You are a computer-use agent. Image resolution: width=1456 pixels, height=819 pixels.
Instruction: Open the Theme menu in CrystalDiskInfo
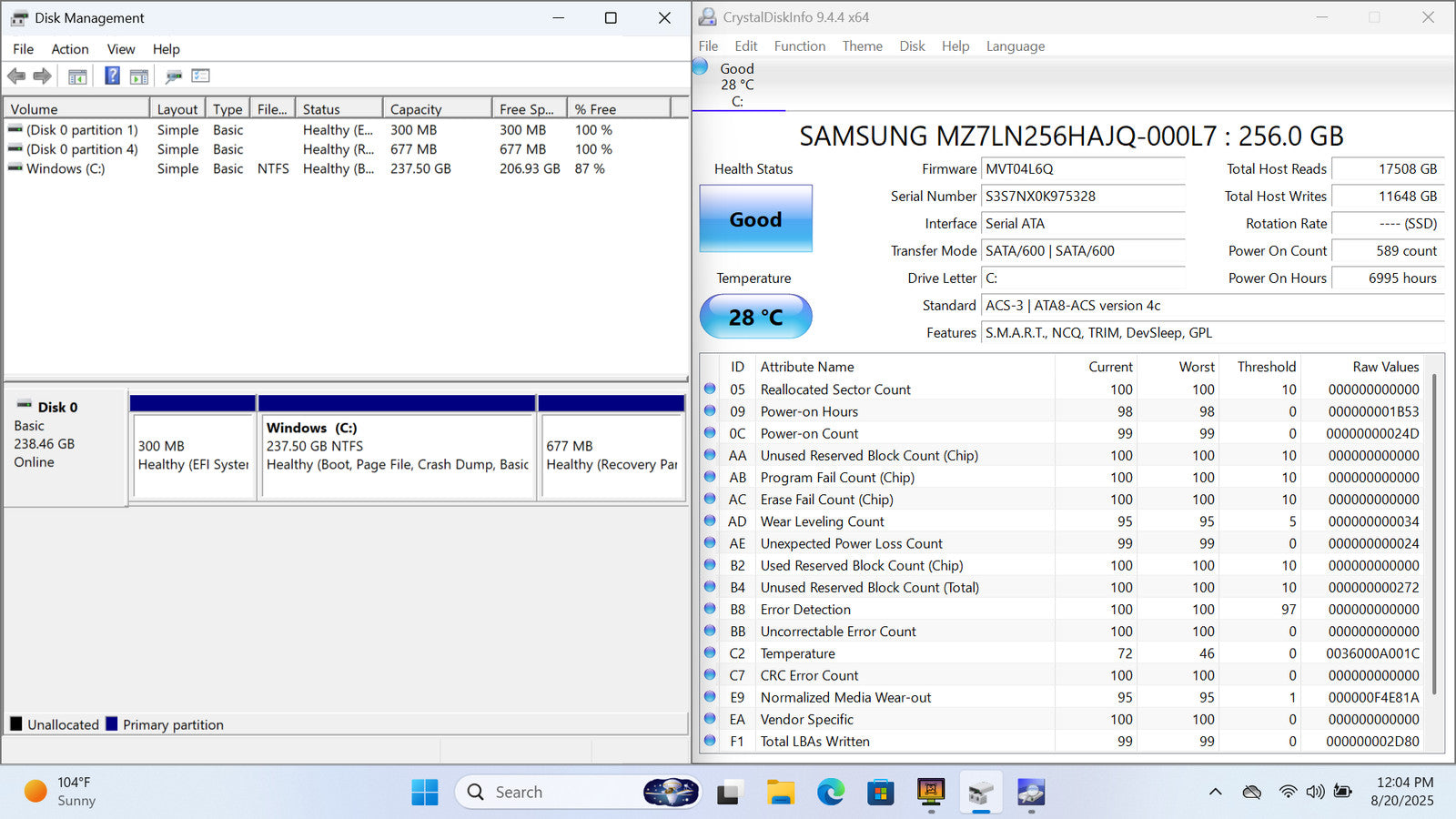[862, 46]
